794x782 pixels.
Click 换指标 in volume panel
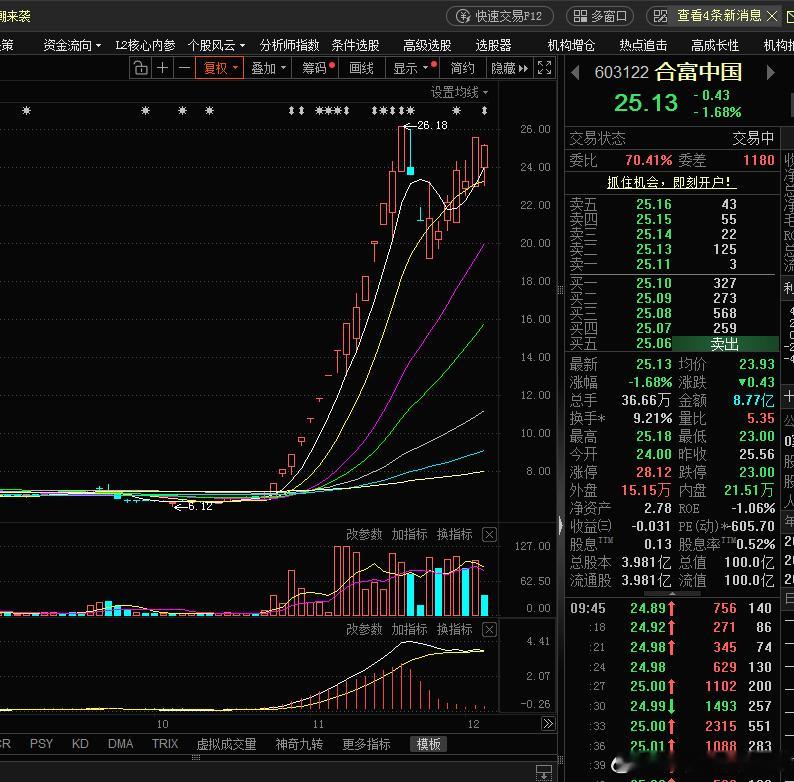click(x=454, y=534)
